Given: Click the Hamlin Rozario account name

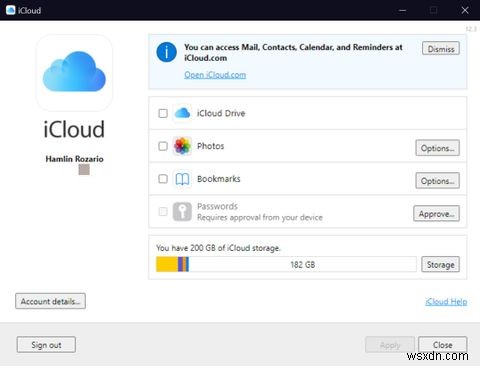Looking at the screenshot, I should [x=74, y=159].
